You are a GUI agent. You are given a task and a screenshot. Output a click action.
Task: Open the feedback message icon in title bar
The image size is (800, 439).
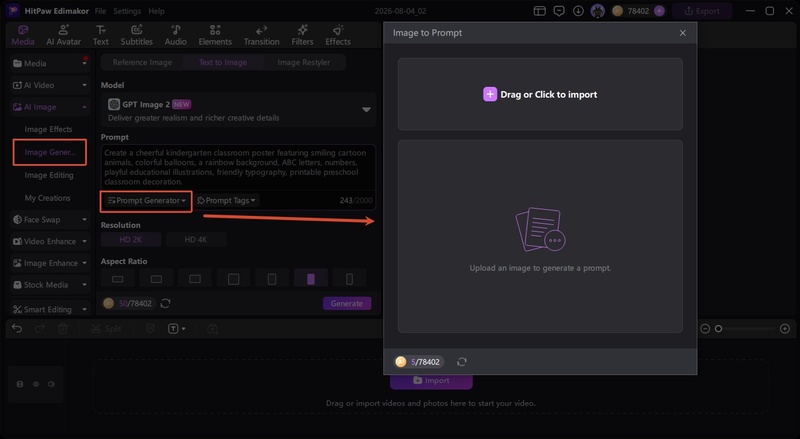(559, 11)
